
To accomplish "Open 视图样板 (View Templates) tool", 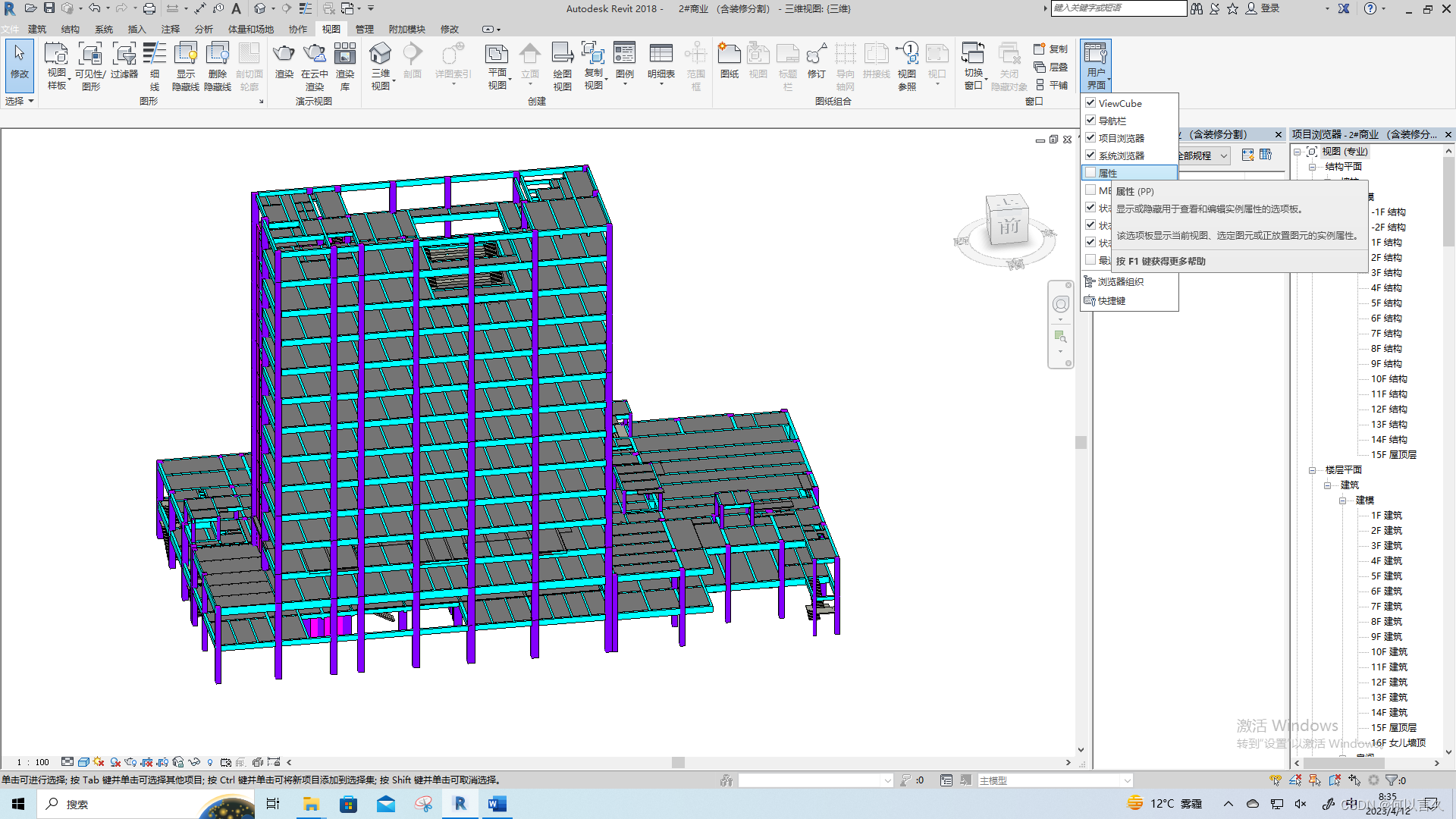I will pyautogui.click(x=57, y=55).
